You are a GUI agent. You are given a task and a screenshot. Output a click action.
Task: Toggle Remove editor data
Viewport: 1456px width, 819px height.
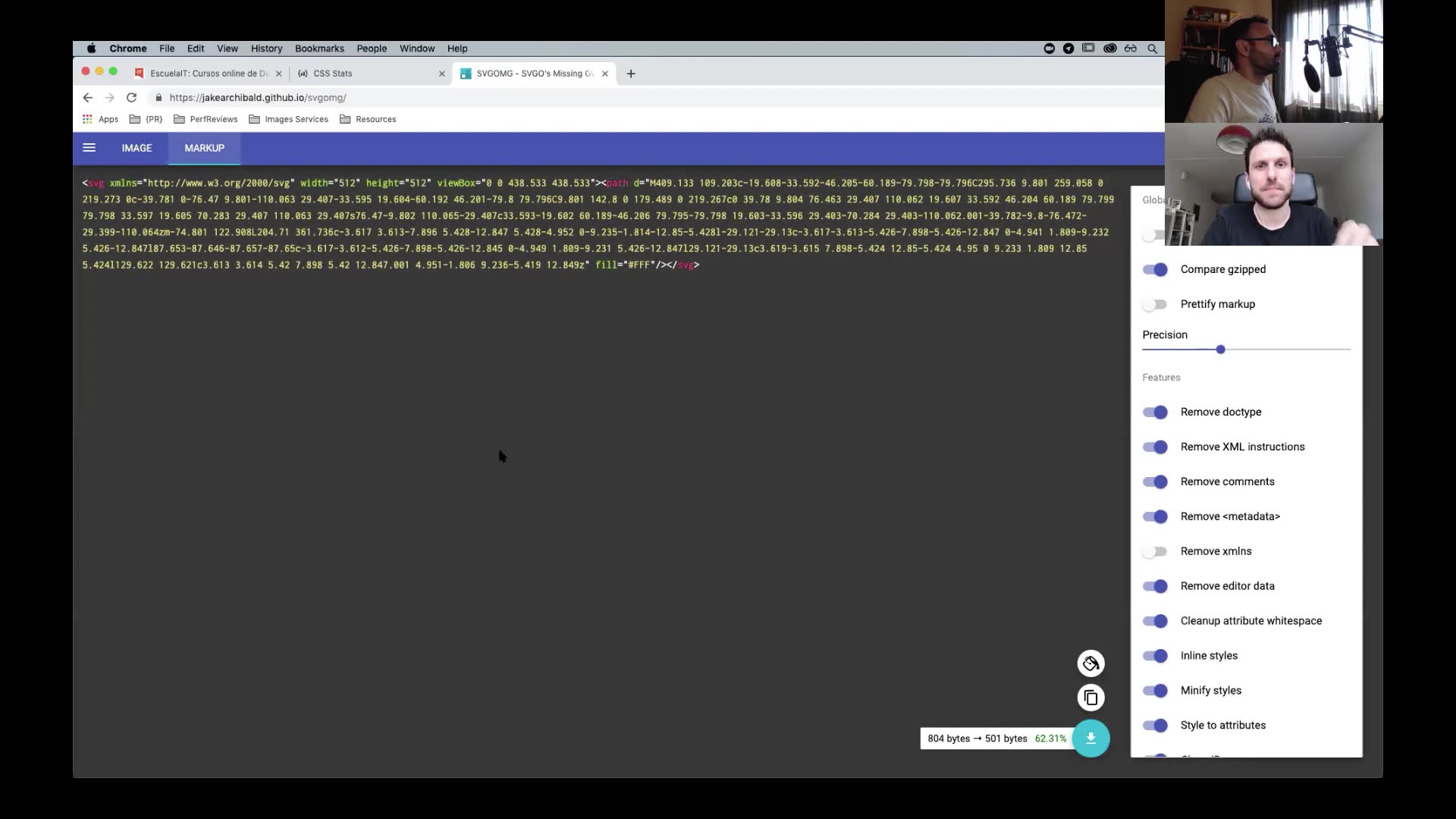click(1155, 586)
